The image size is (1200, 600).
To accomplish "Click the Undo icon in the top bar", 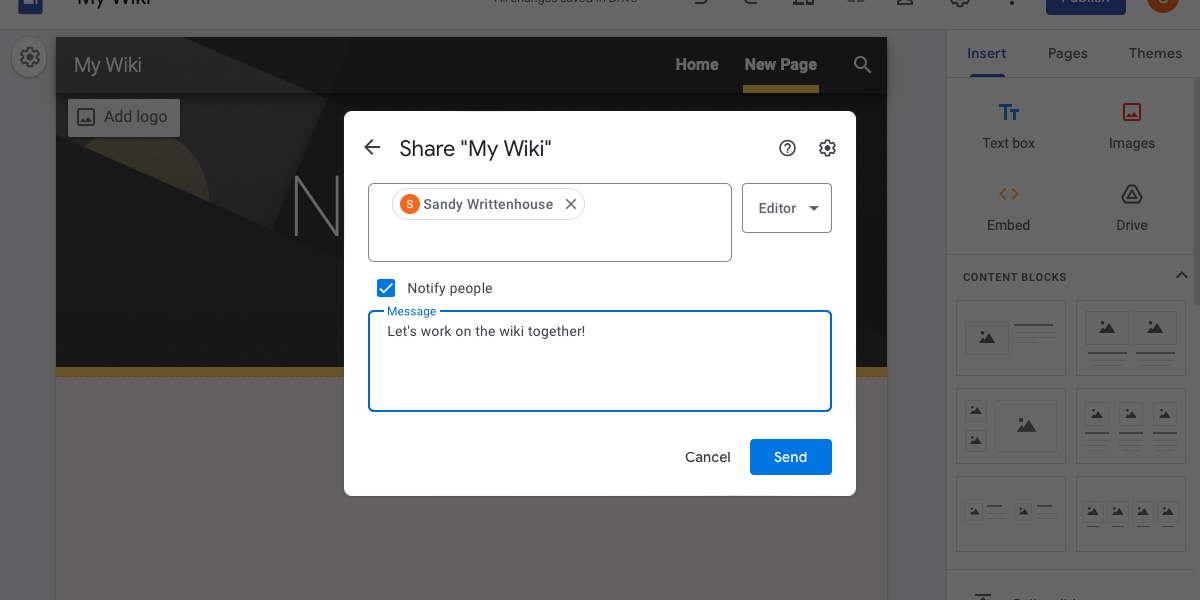I will pyautogui.click(x=700, y=3).
